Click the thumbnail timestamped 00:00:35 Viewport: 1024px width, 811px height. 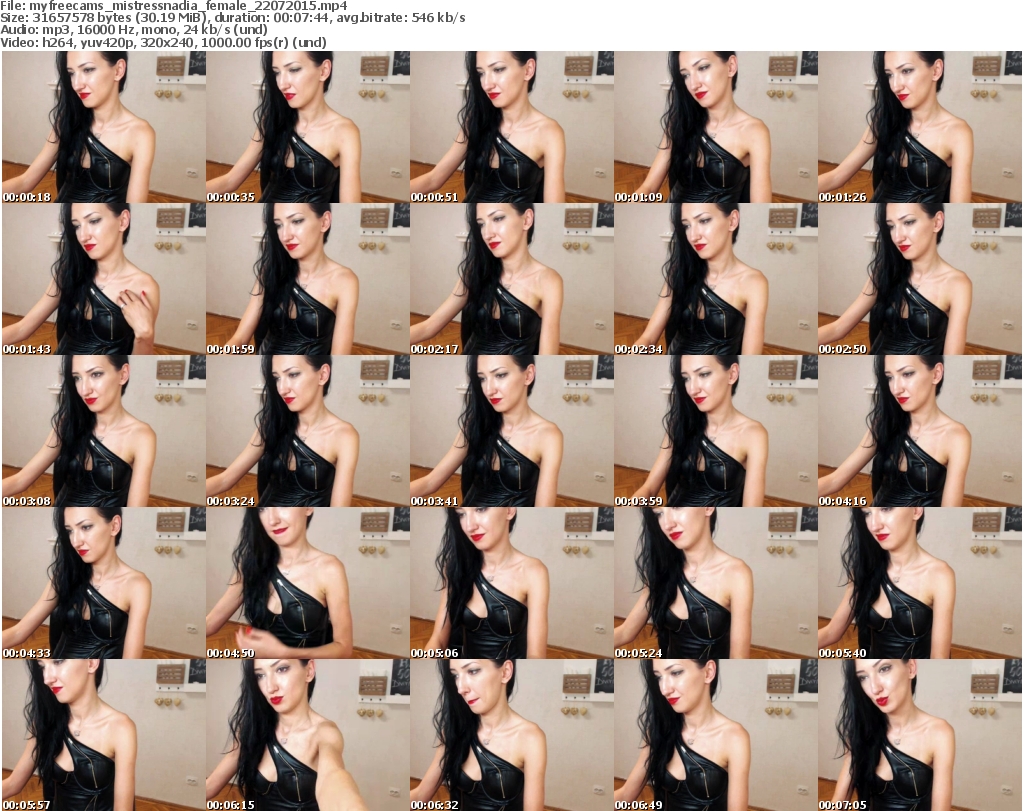308,127
